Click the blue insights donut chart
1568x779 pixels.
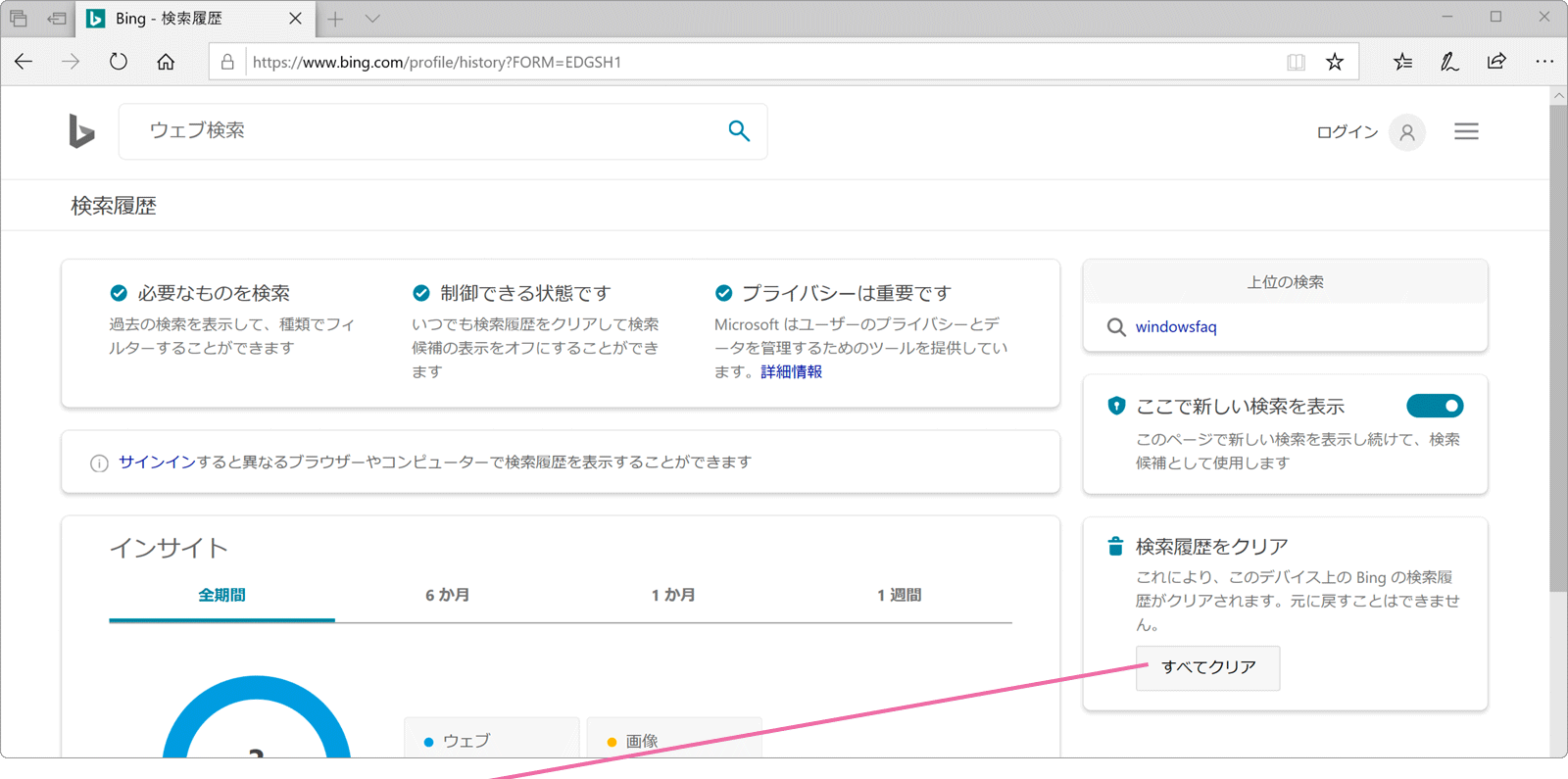[257, 716]
